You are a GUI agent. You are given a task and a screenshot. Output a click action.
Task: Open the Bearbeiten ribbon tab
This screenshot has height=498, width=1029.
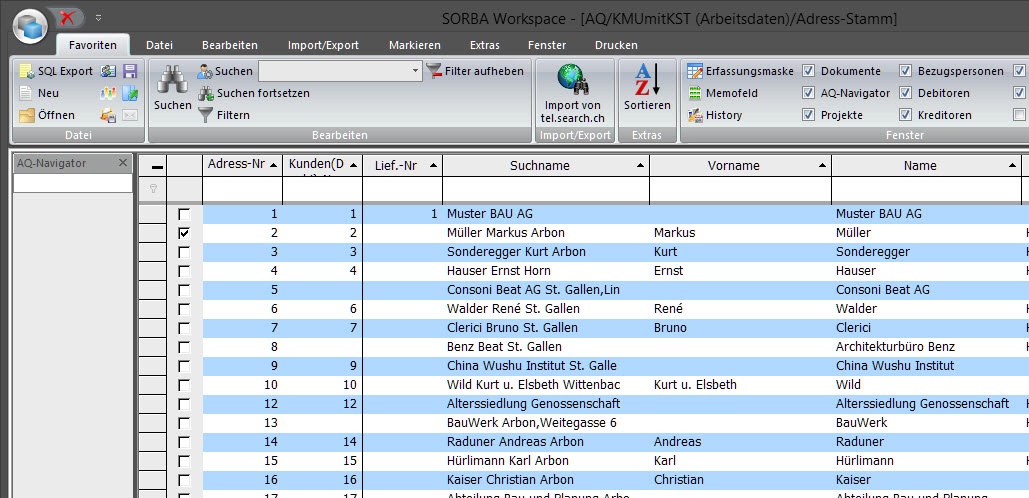coord(230,45)
